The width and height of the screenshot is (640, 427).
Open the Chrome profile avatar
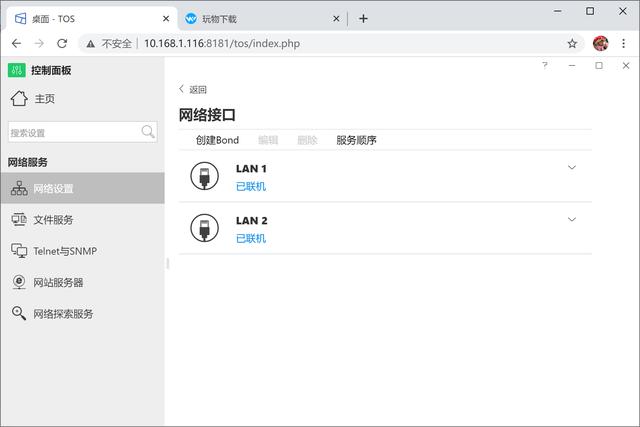[x=600, y=44]
